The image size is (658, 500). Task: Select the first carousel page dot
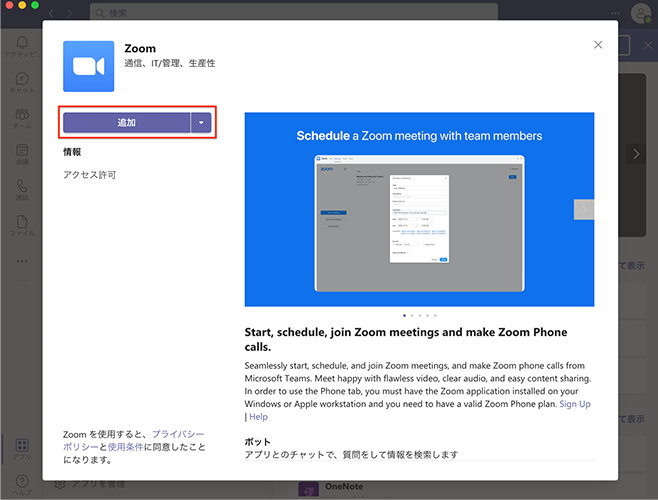pyautogui.click(x=404, y=315)
